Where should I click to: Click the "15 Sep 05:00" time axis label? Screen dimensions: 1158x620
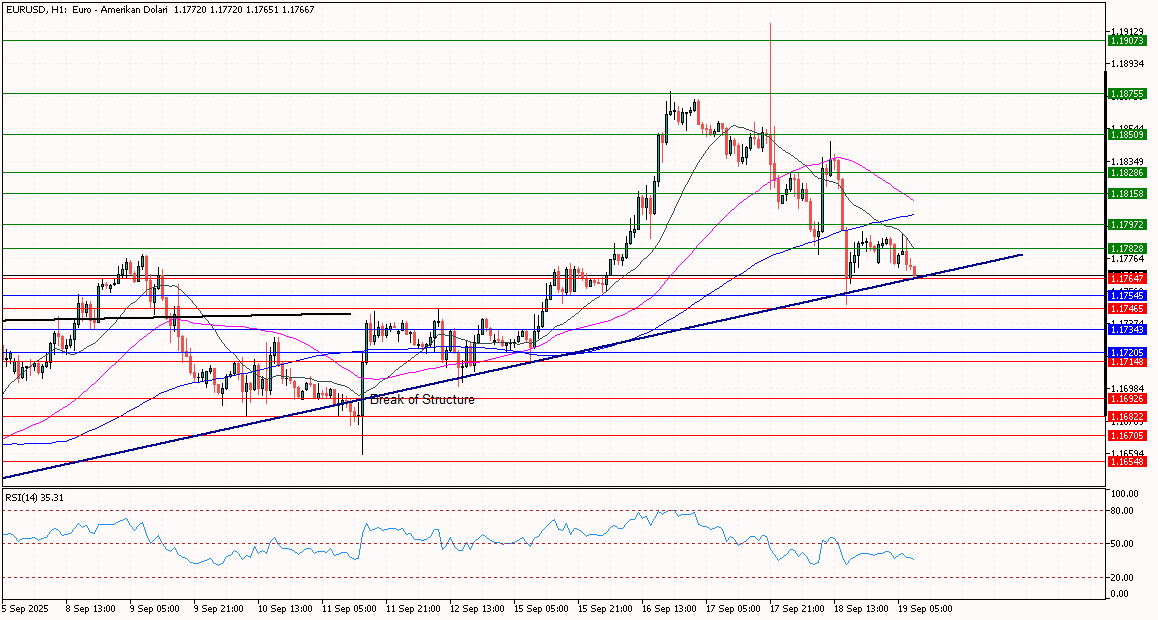[x=540, y=610]
